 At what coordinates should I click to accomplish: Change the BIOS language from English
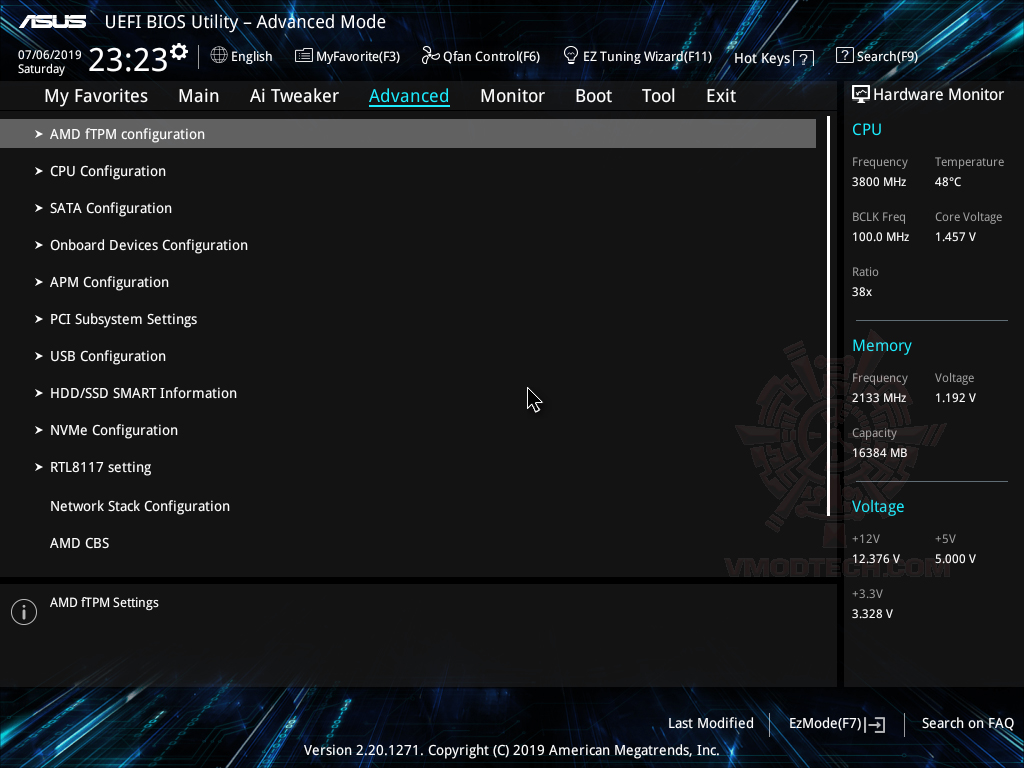[x=241, y=56]
